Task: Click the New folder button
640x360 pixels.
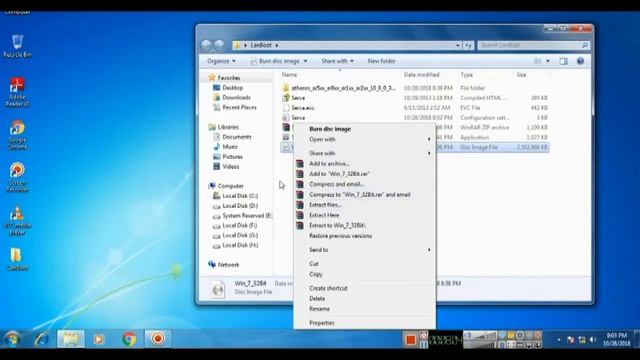Action: (381, 61)
